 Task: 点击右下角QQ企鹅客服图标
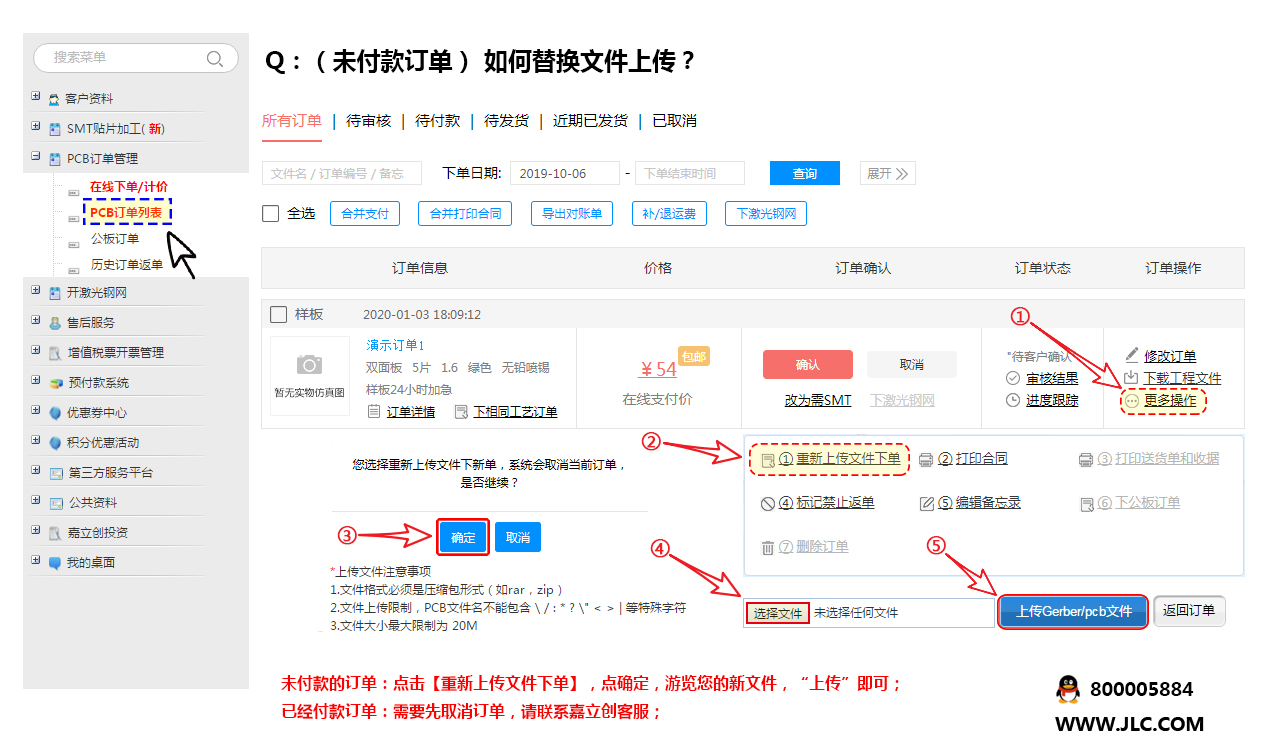pos(1068,689)
